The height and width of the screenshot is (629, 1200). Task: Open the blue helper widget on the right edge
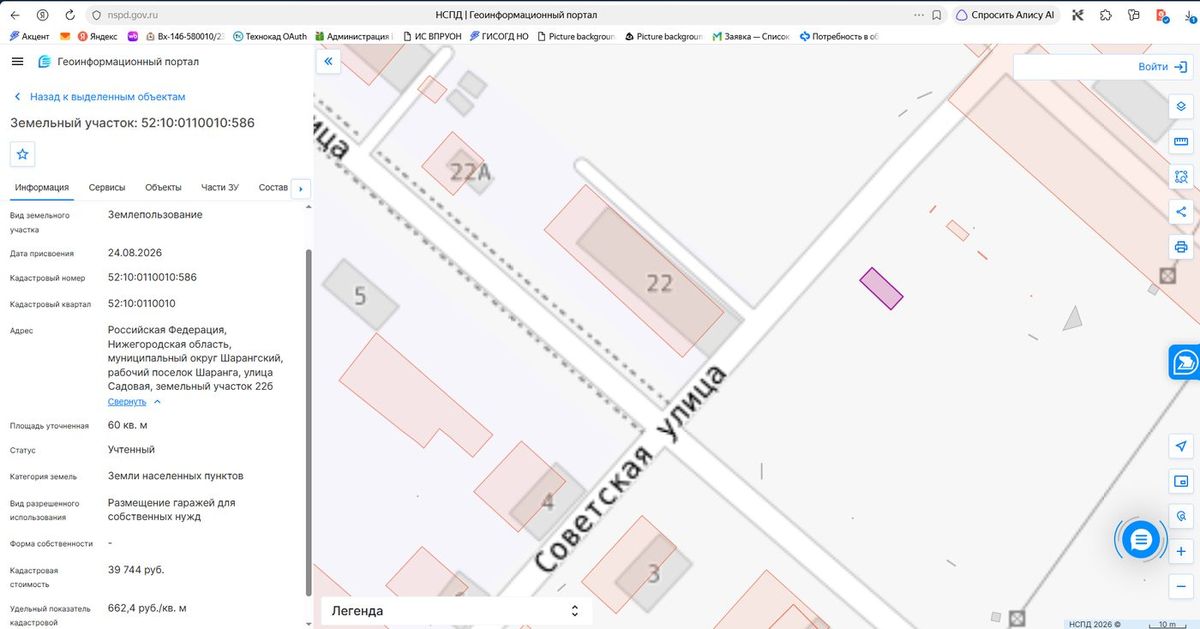click(x=1185, y=362)
